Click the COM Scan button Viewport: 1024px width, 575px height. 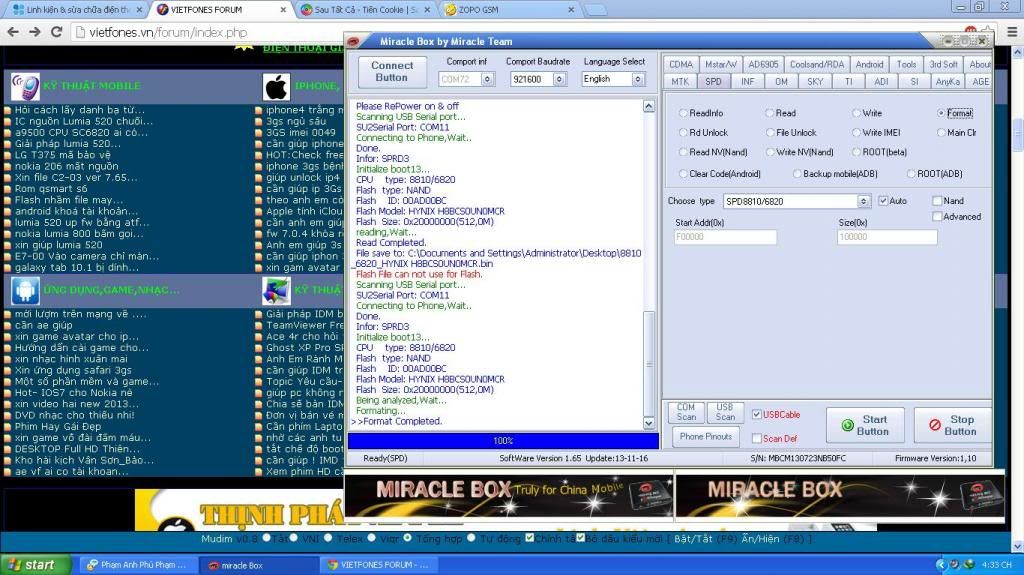click(686, 412)
